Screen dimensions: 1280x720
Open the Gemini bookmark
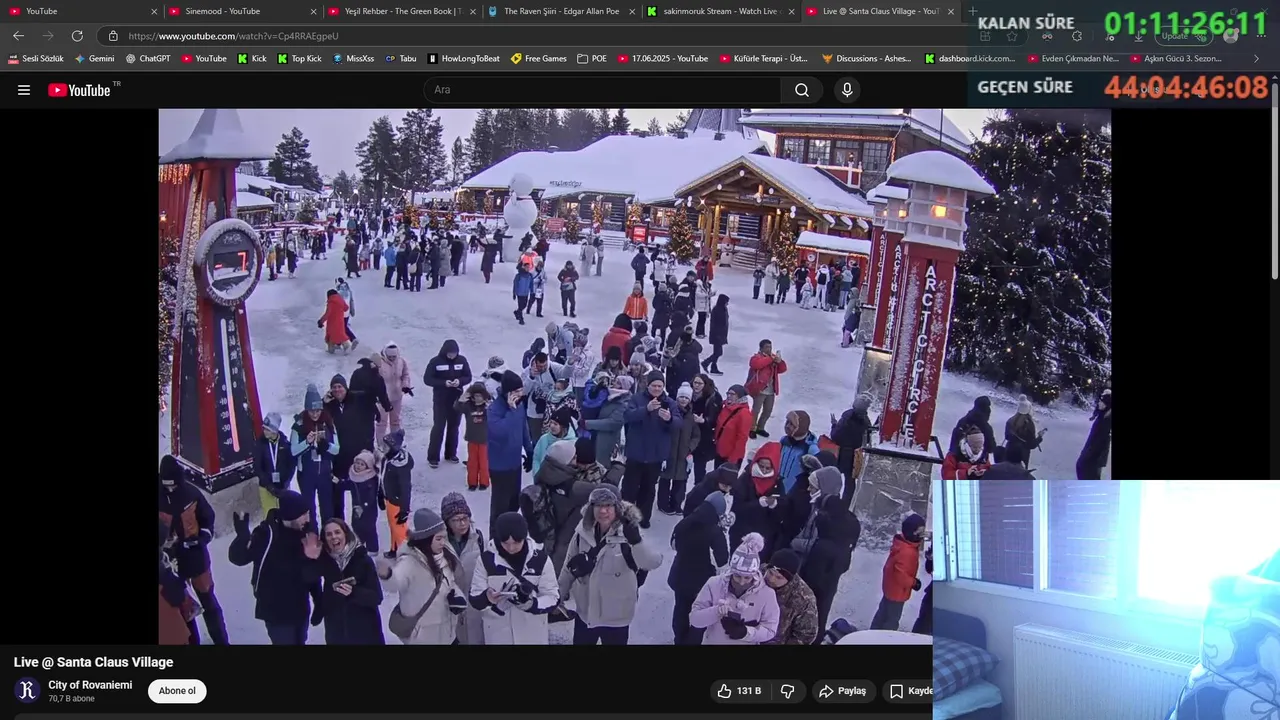tap(94, 59)
